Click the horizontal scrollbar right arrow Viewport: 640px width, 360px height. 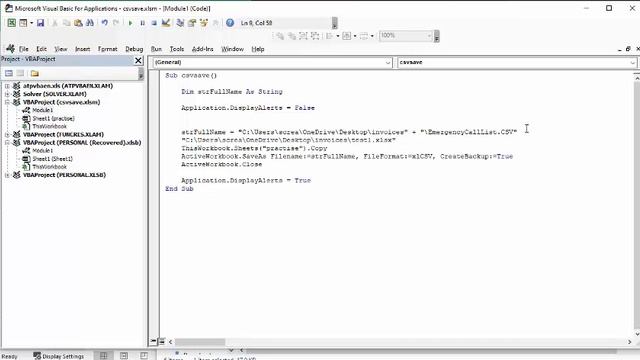click(629, 342)
